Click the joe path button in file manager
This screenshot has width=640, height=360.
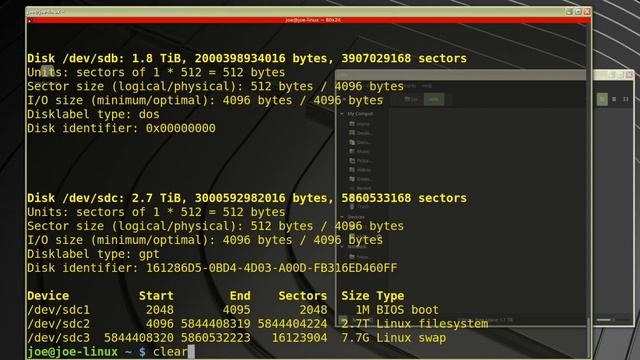pos(411,99)
